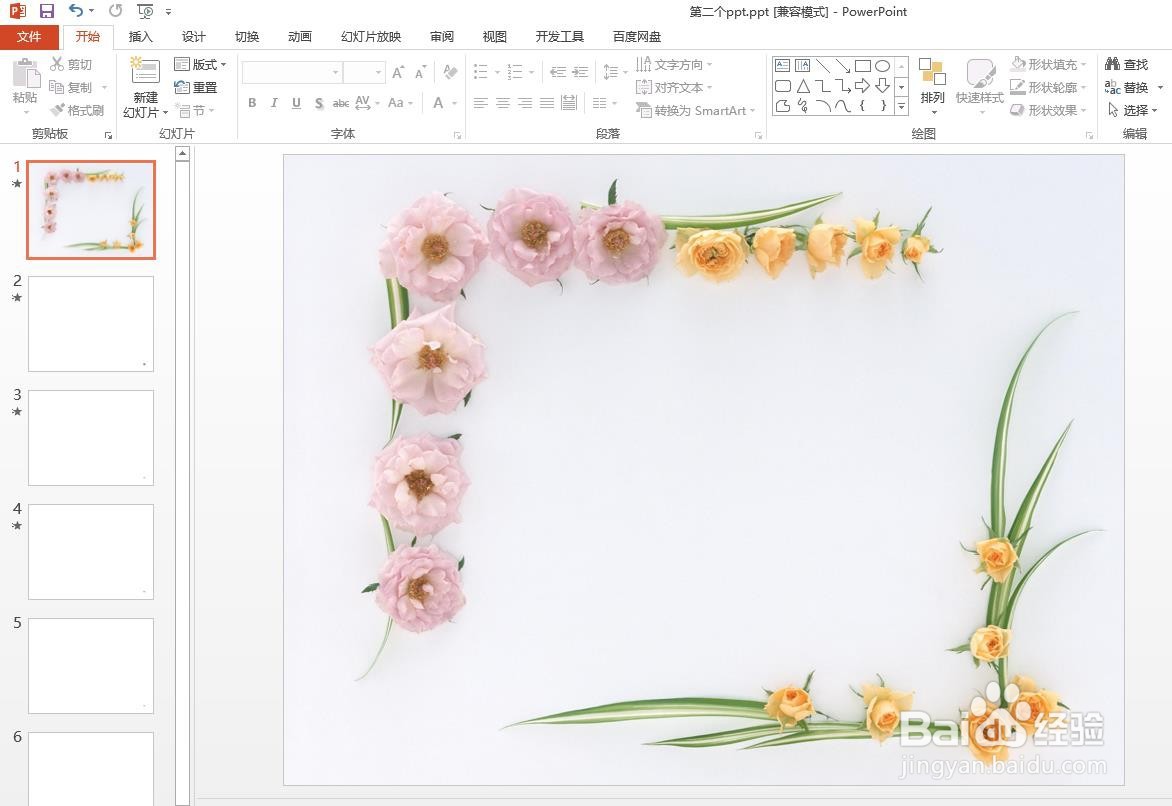This screenshot has width=1172, height=806.
Task: Click the Undo arrow icon
Action: [75, 10]
